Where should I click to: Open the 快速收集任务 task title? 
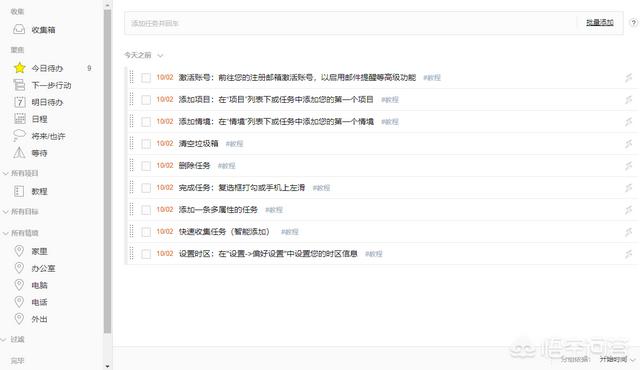pyautogui.click(x=224, y=231)
